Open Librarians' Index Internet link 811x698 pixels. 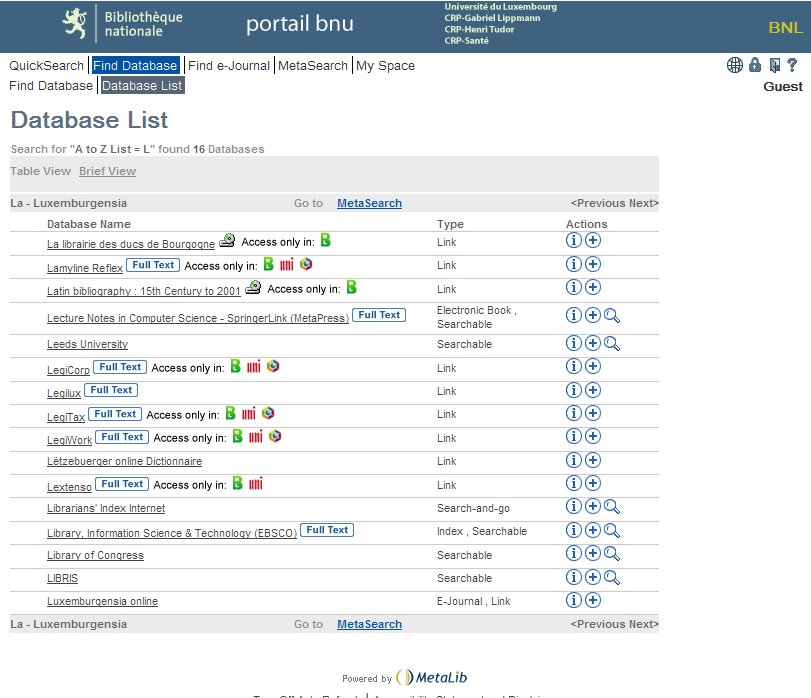[106, 508]
